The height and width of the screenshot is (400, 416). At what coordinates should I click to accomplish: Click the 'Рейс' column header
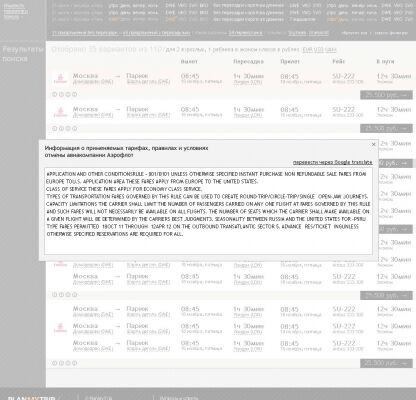point(339,62)
